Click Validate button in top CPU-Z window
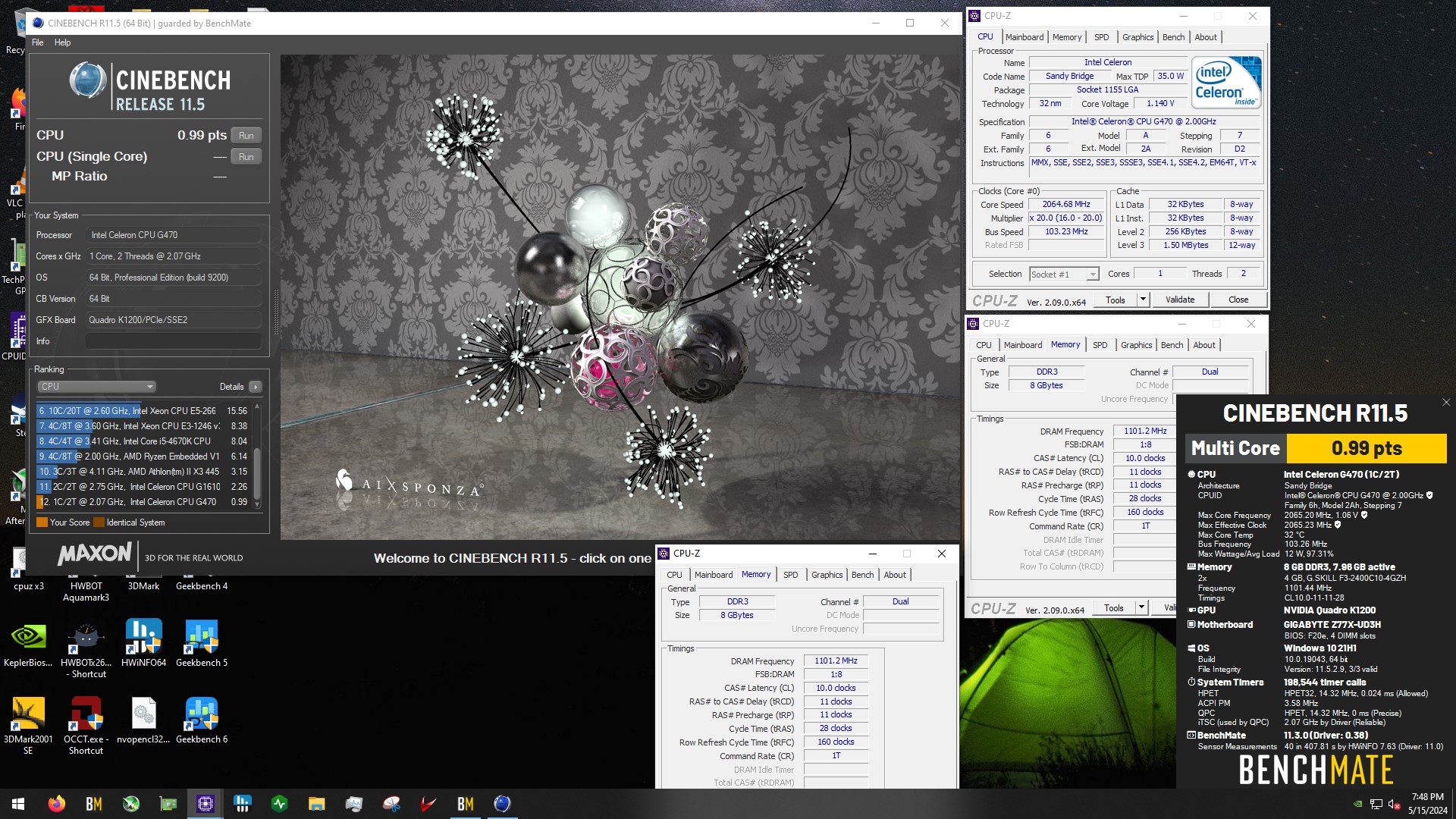The width and height of the screenshot is (1456, 819). tap(1180, 300)
